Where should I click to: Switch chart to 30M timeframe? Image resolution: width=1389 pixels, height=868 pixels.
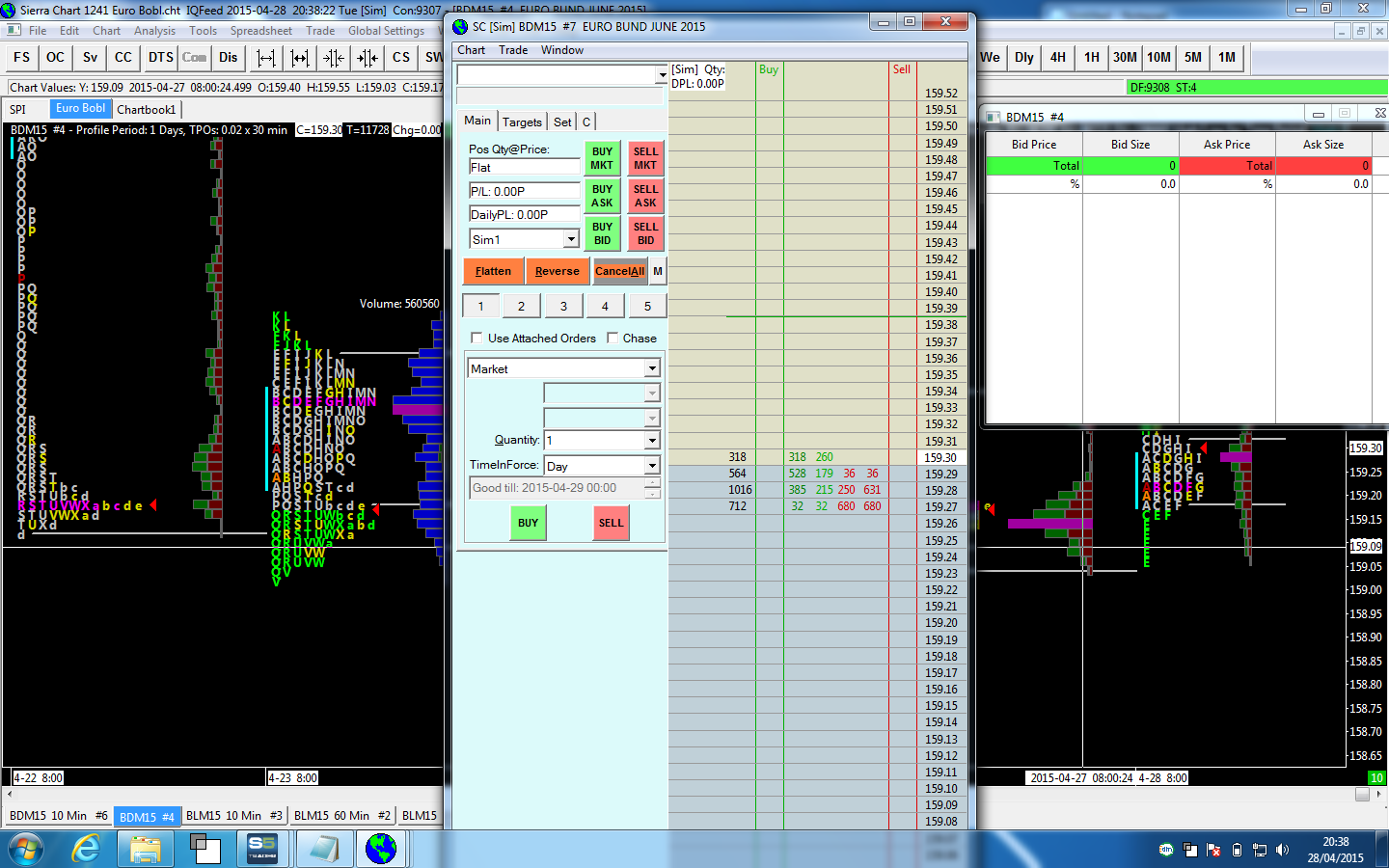(1125, 58)
